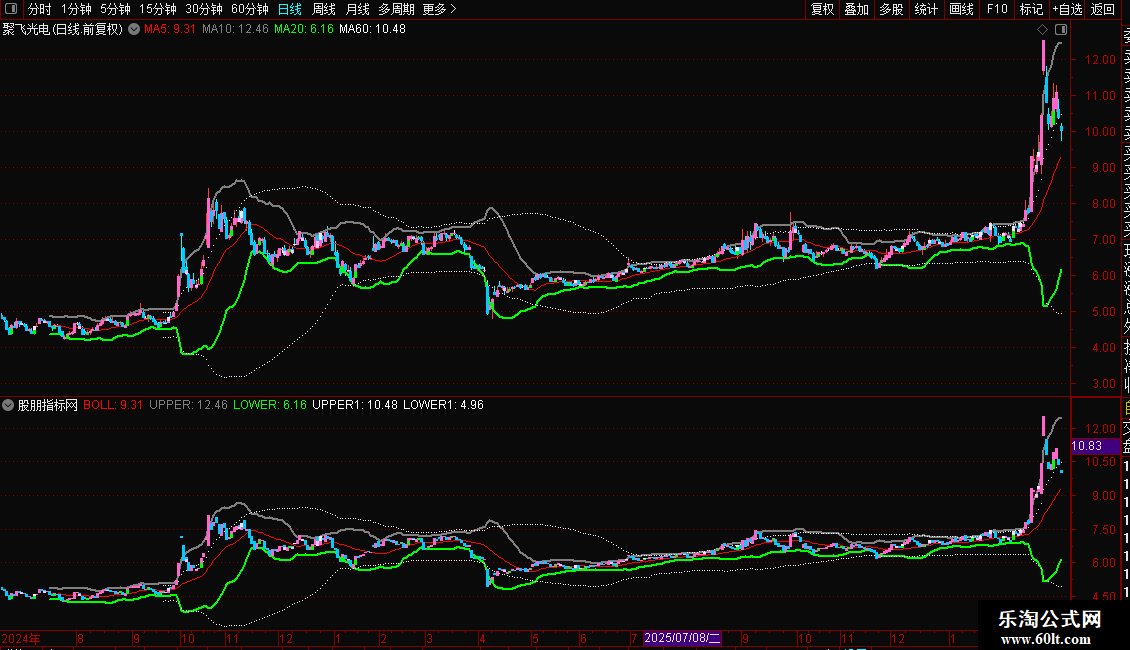Open the 多周期 multi-period view

396,9
